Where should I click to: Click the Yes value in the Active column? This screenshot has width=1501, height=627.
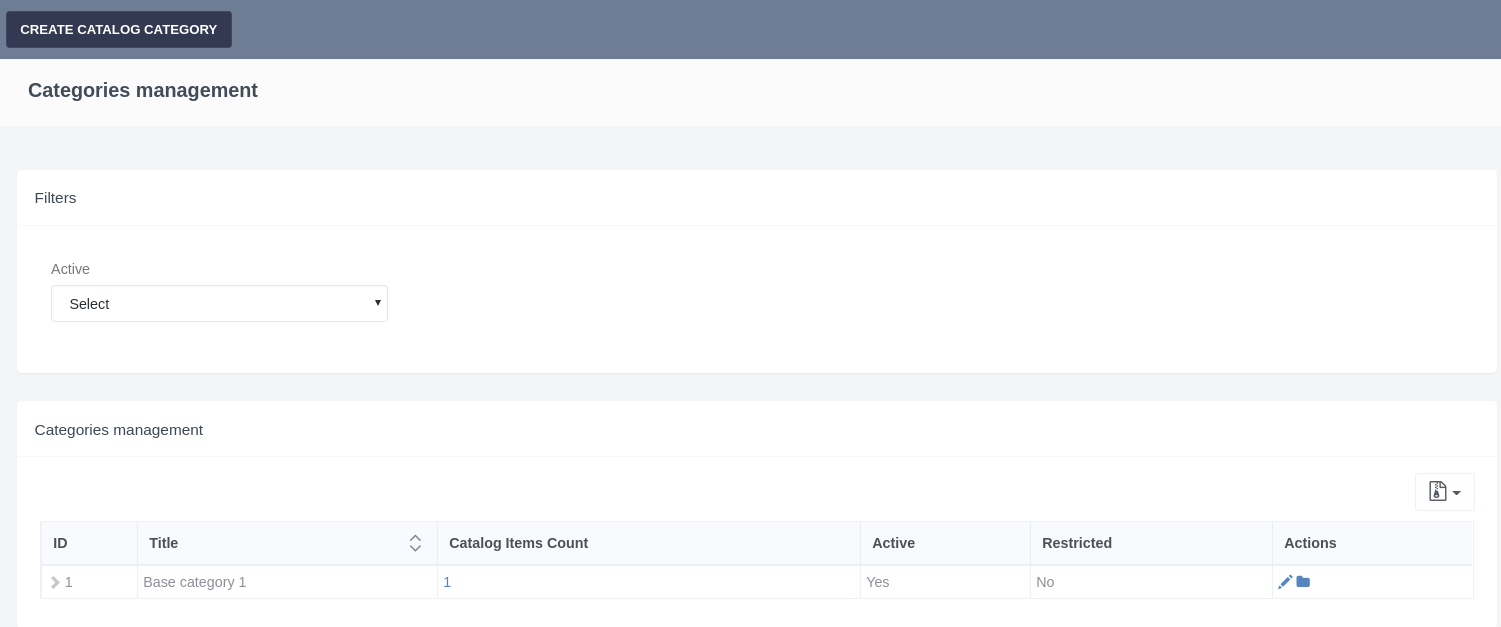877,582
